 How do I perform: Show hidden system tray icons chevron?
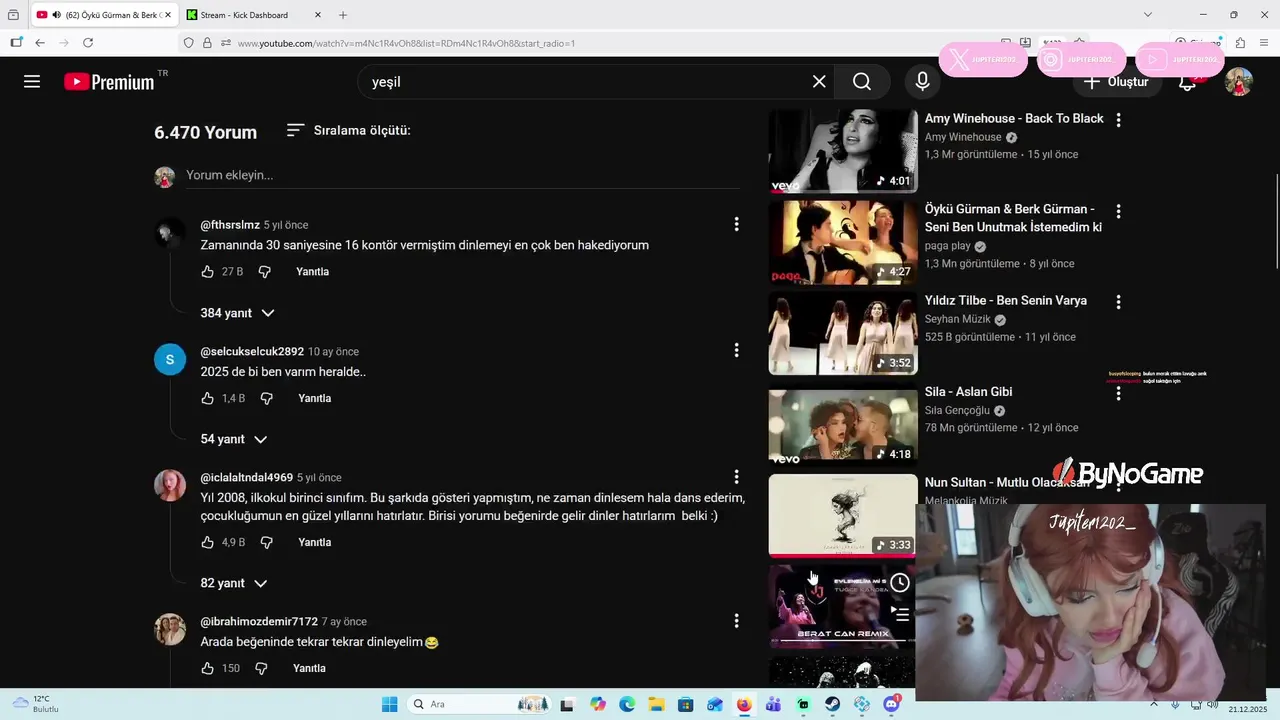point(1155,704)
